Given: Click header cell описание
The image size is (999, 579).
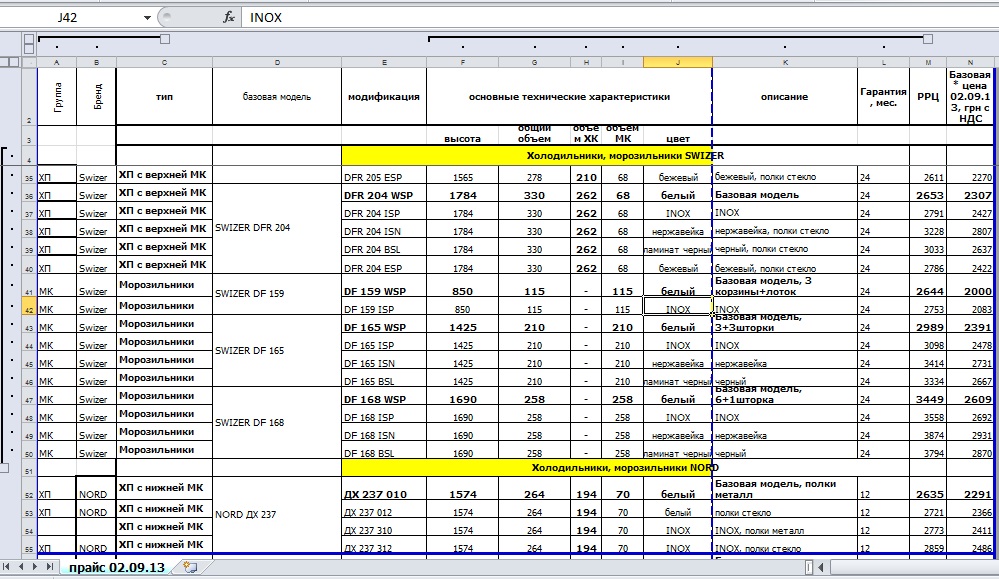Looking at the screenshot, I should pyautogui.click(x=785, y=97).
